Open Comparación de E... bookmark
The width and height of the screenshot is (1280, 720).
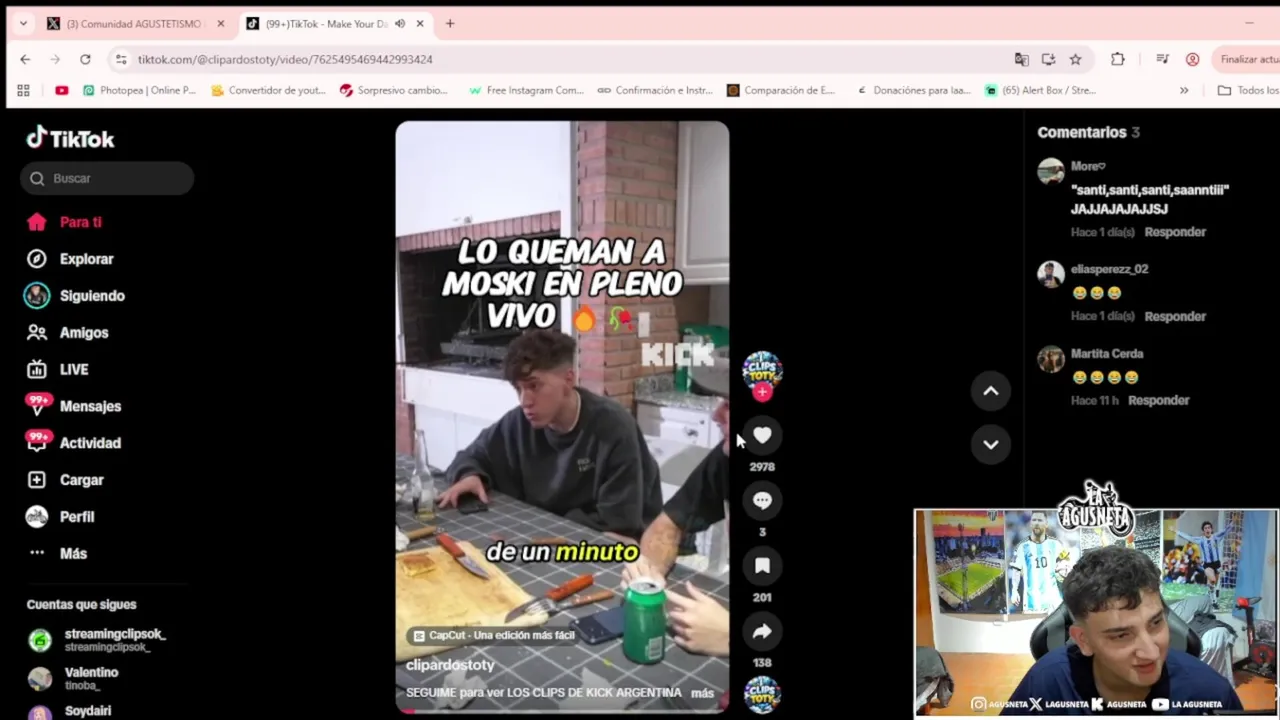(781, 90)
